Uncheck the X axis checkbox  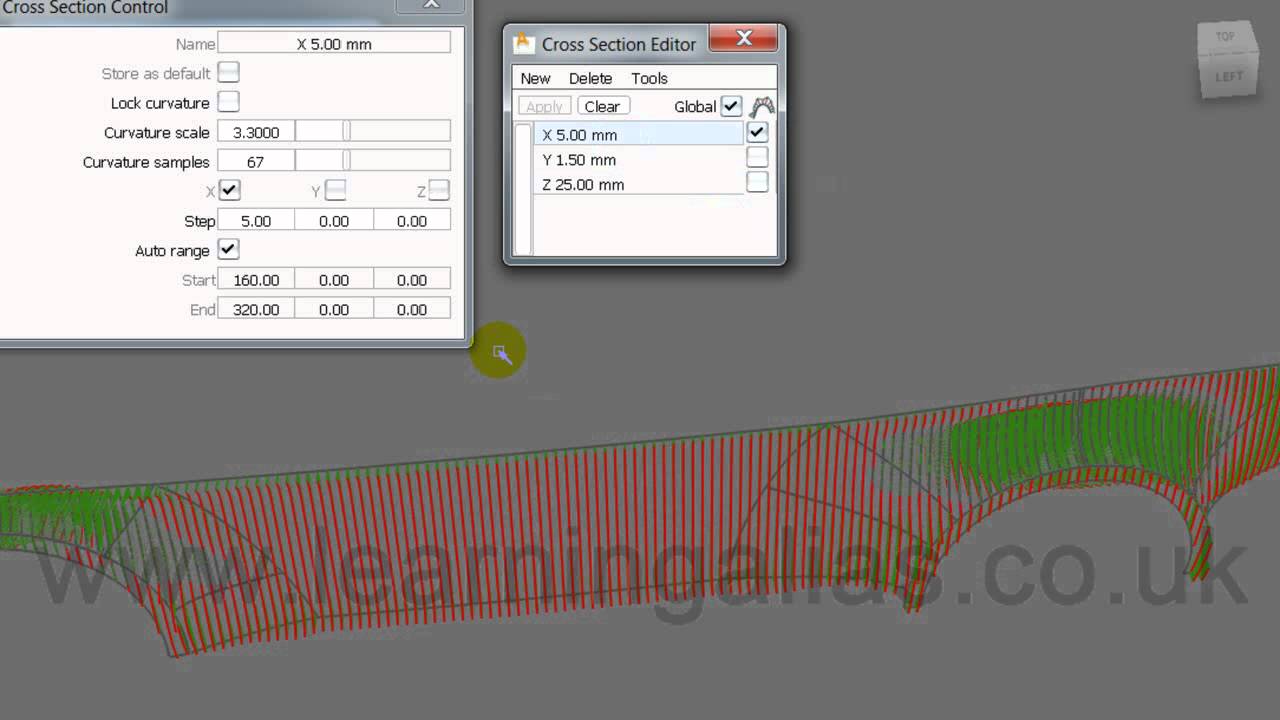(x=229, y=190)
